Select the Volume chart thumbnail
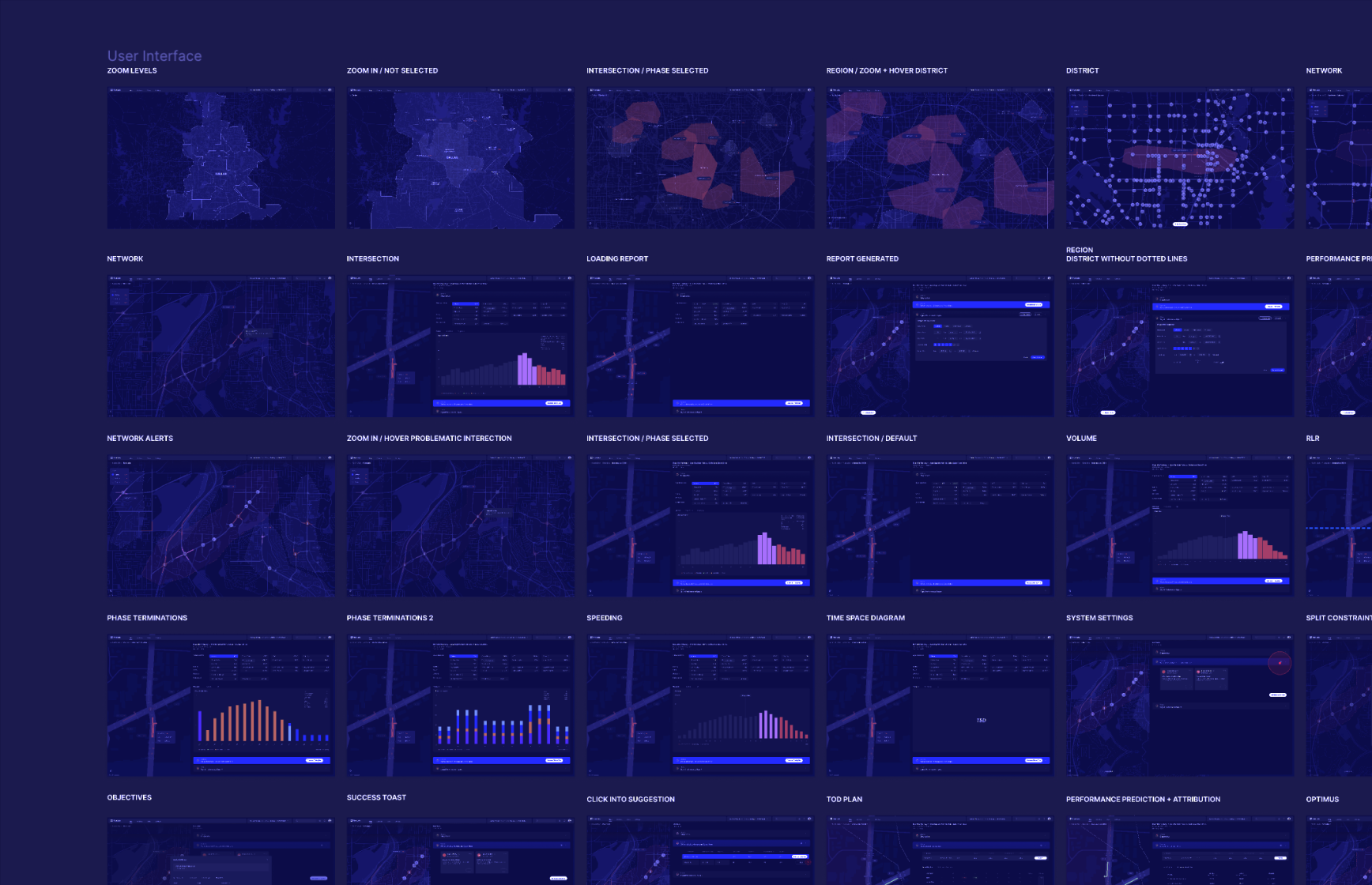The image size is (1372, 885). [x=1180, y=525]
